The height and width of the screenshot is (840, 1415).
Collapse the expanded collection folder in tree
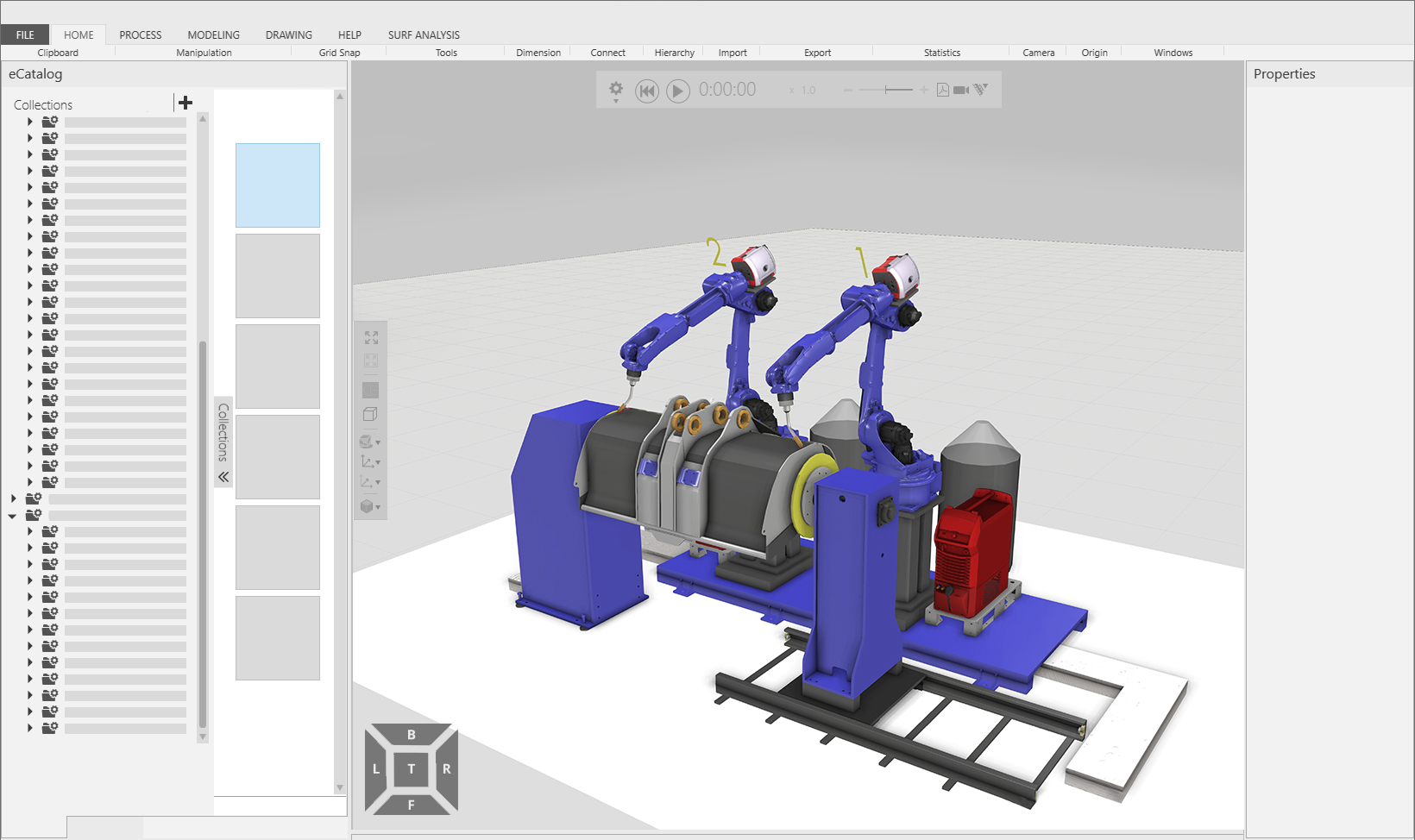coord(12,516)
